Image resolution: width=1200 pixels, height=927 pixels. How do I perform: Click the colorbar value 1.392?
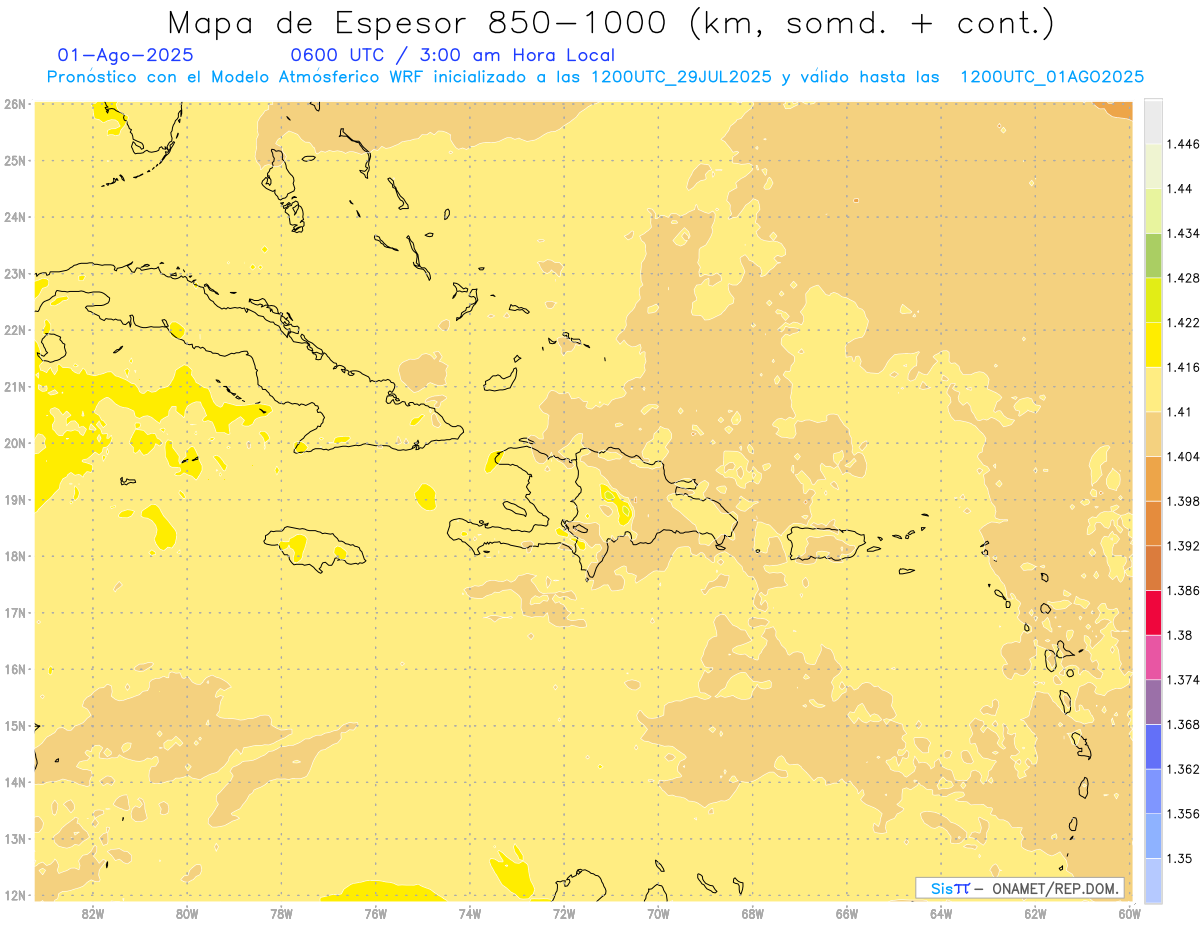click(x=1184, y=546)
